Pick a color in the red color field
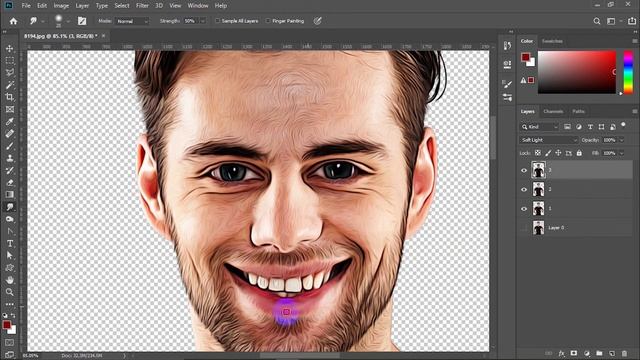 coord(577,72)
